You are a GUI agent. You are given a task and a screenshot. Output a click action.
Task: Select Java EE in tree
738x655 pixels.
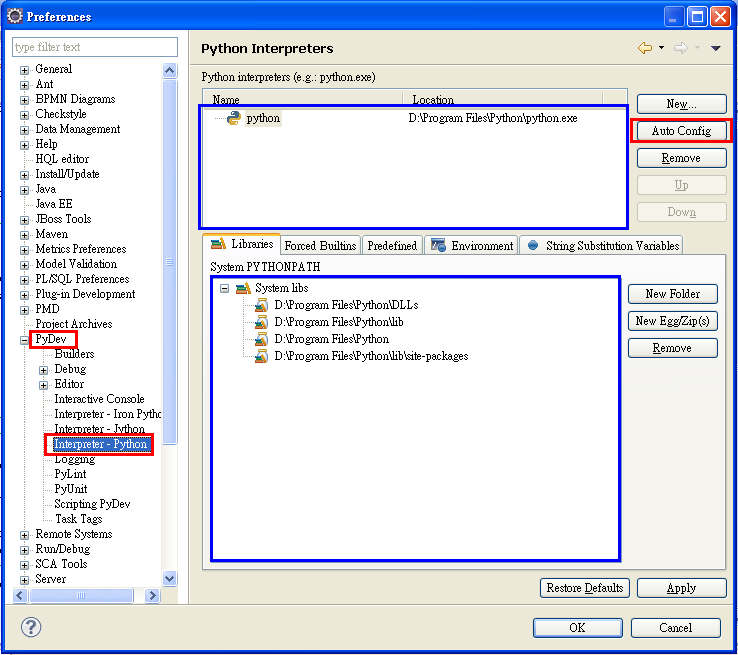[x=54, y=204]
